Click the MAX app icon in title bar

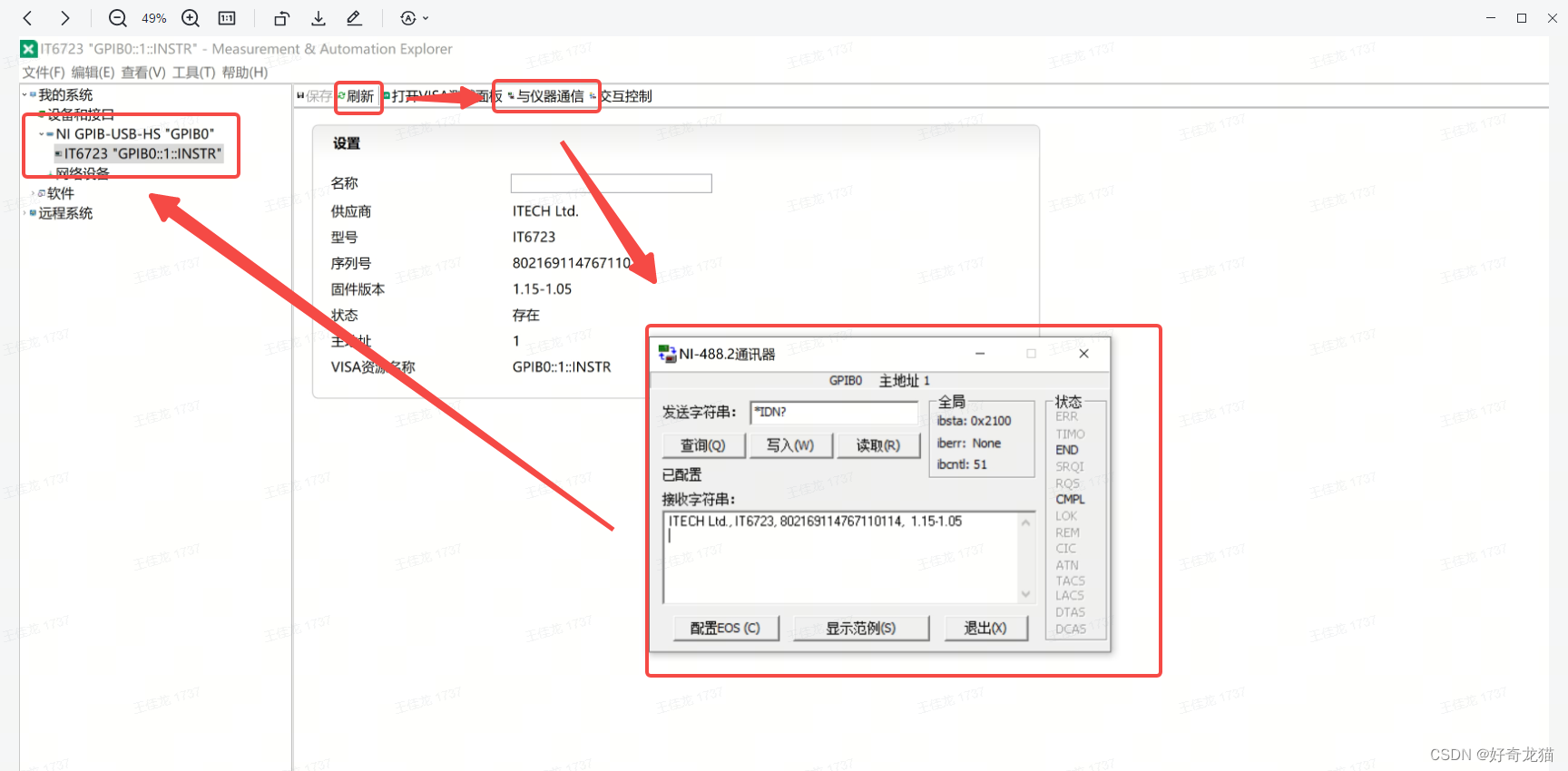tap(29, 49)
